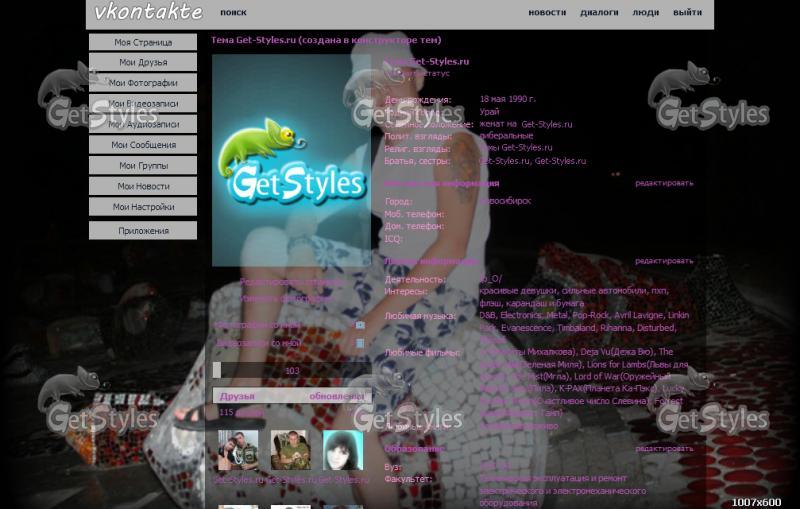The height and width of the screenshot is (509, 800).
Task: Click the rating bar showing 103
Action: click(292, 371)
